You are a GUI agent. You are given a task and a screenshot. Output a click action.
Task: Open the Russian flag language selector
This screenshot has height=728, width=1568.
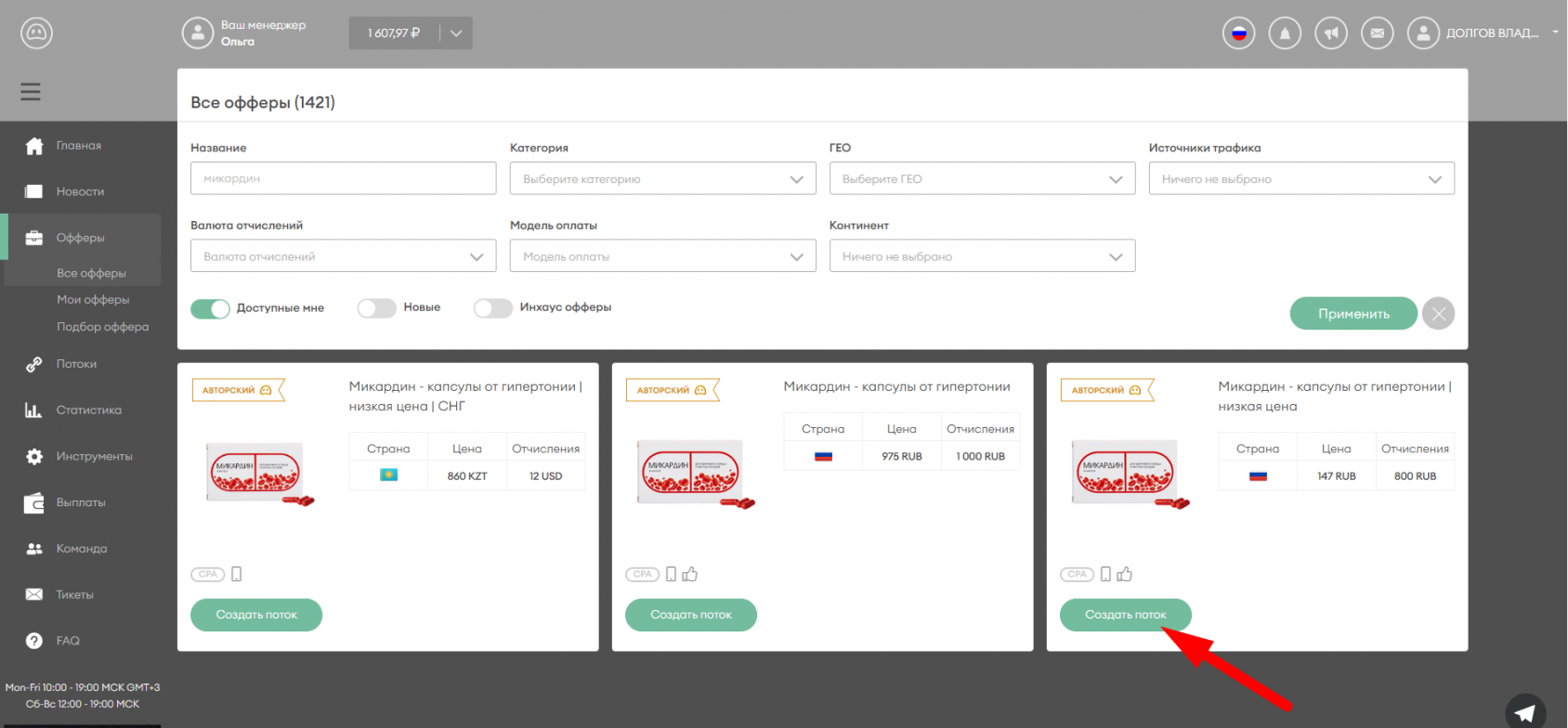point(1238,33)
